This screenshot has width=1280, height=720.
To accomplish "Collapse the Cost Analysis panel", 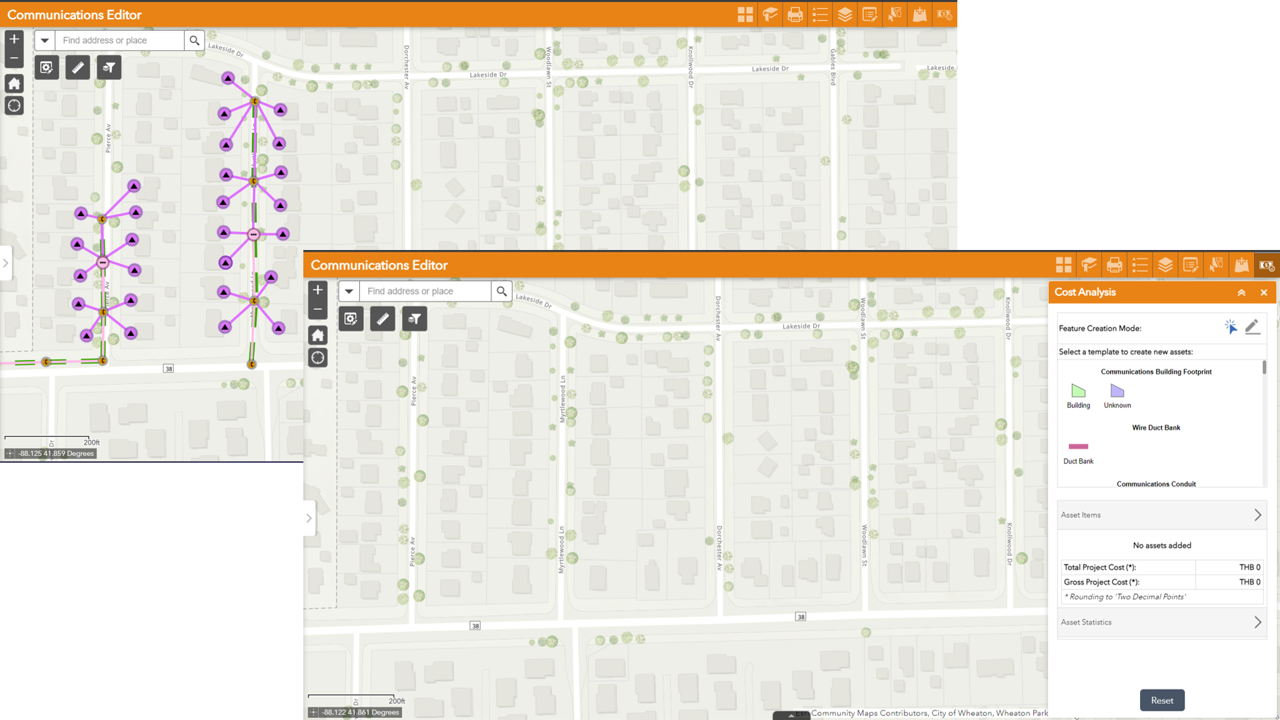I will 1241,292.
